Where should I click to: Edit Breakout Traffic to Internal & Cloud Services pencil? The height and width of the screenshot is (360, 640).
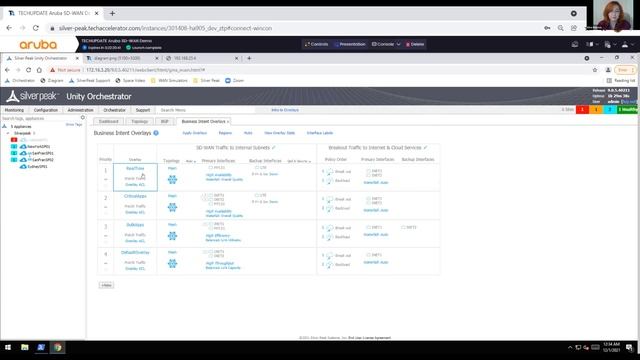click(x=425, y=147)
